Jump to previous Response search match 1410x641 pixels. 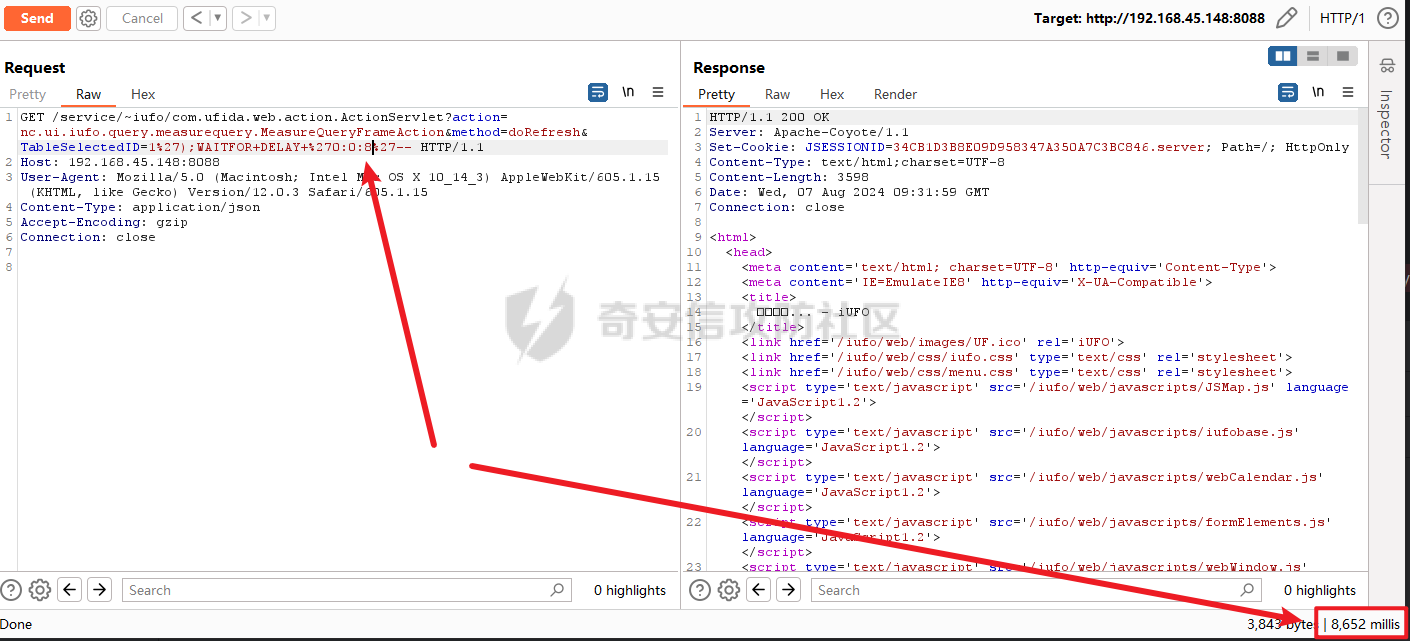tap(759, 590)
